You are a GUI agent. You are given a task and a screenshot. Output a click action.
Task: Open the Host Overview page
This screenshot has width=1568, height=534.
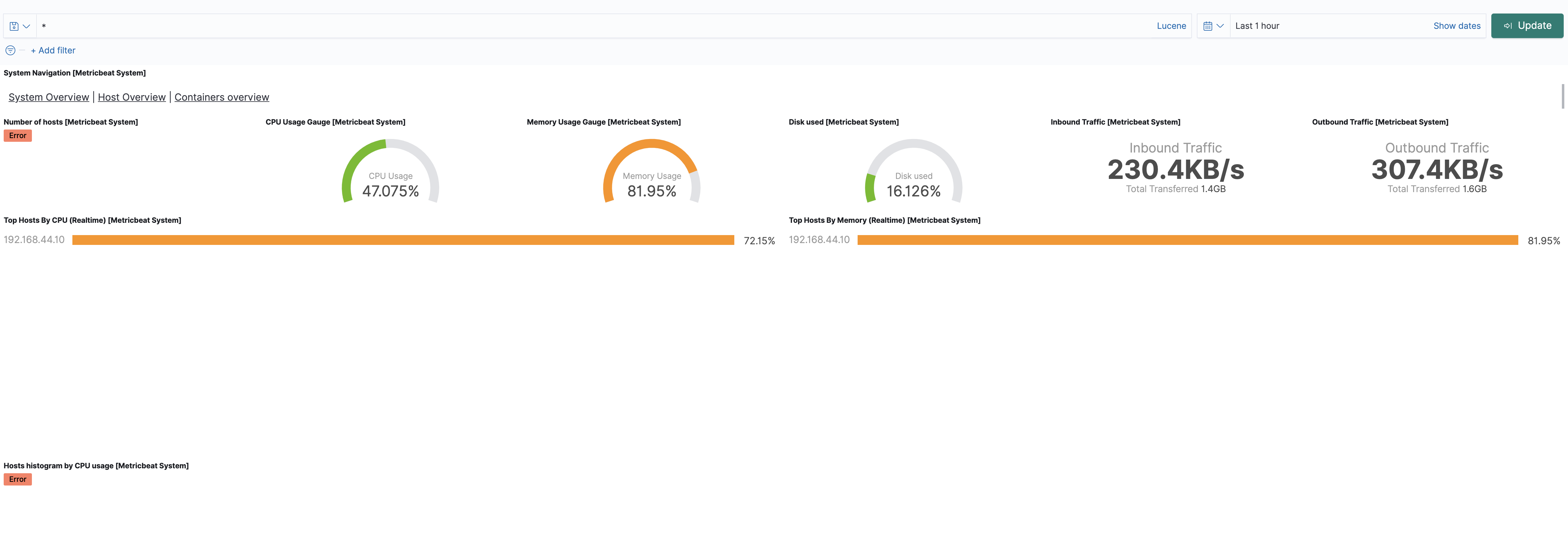click(x=132, y=97)
